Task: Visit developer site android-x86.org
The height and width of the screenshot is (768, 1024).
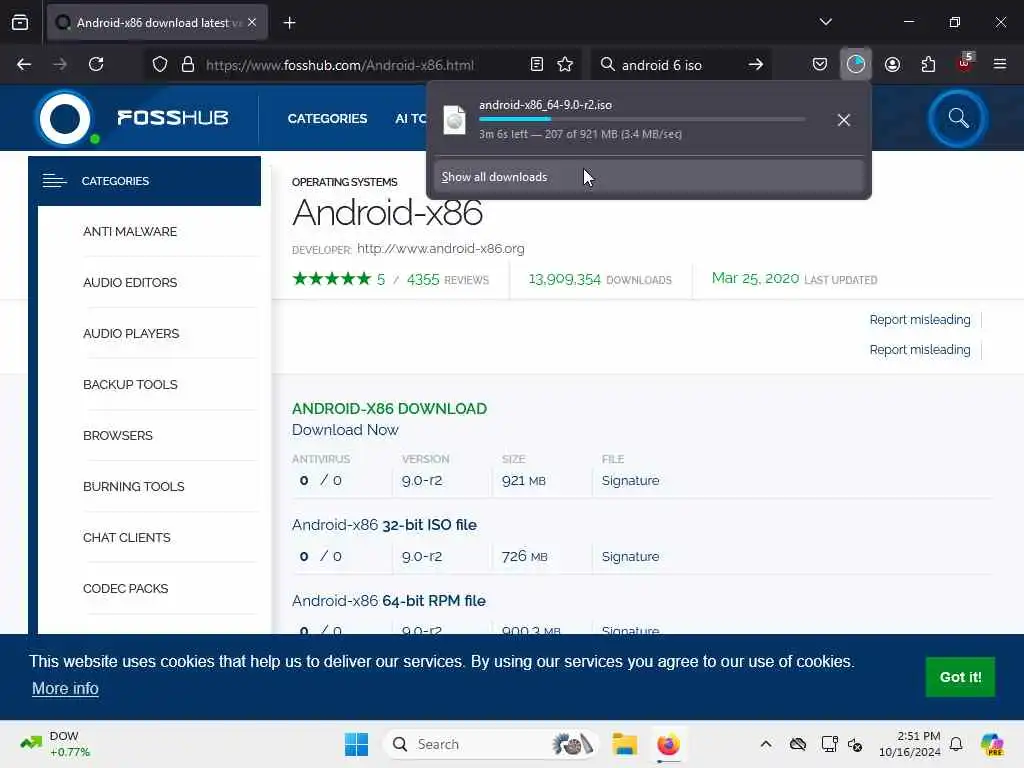Action: [x=441, y=249]
